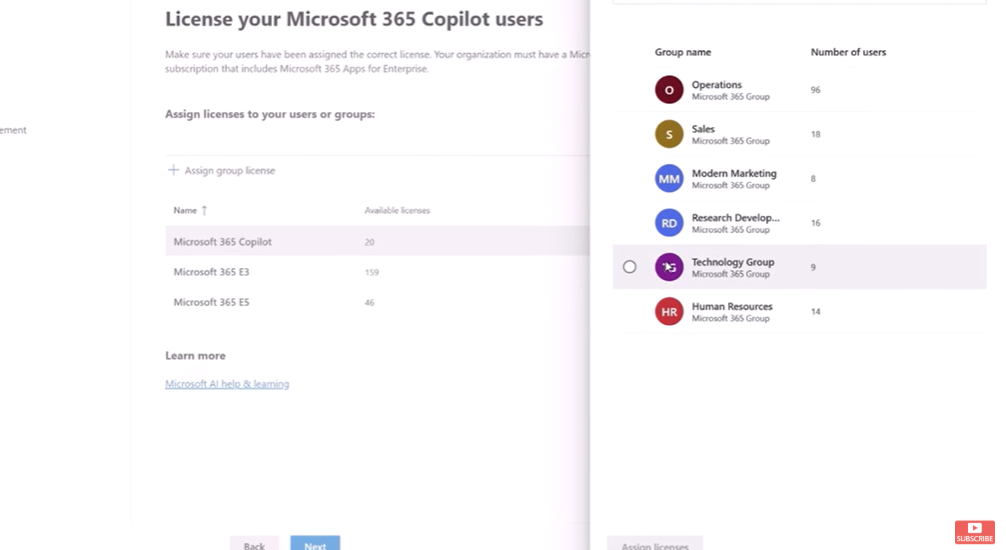The height and width of the screenshot is (550, 1006).
Task: Click the Operations group avatar icon
Action: 669,90
